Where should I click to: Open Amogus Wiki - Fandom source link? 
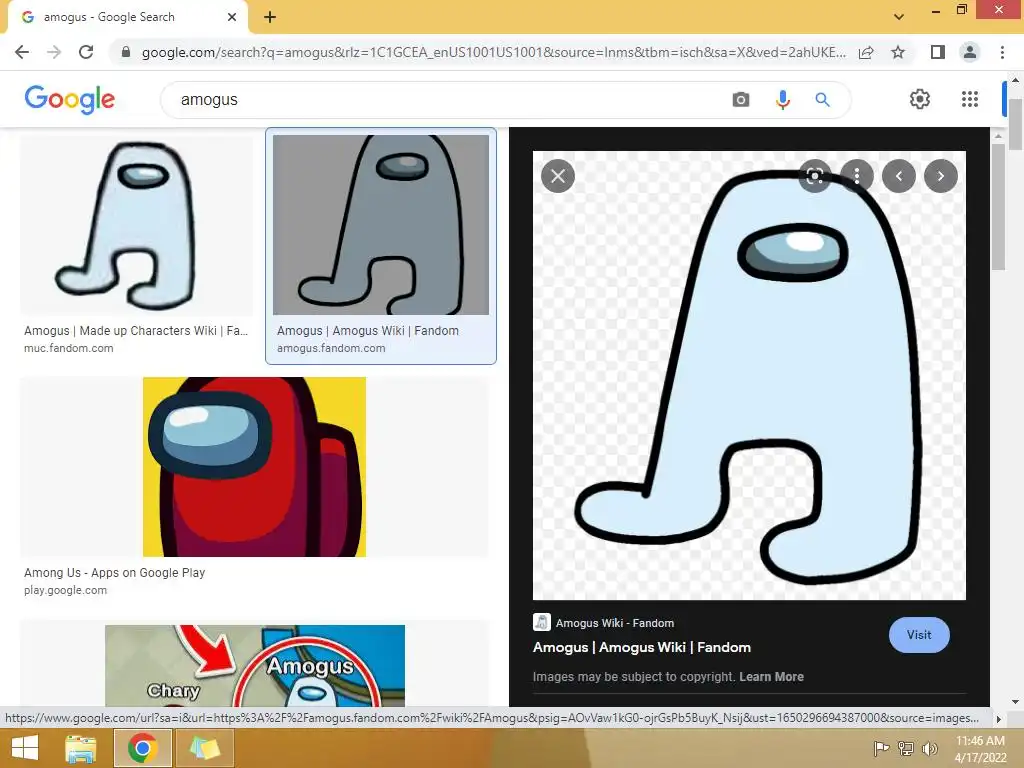[x=615, y=623]
